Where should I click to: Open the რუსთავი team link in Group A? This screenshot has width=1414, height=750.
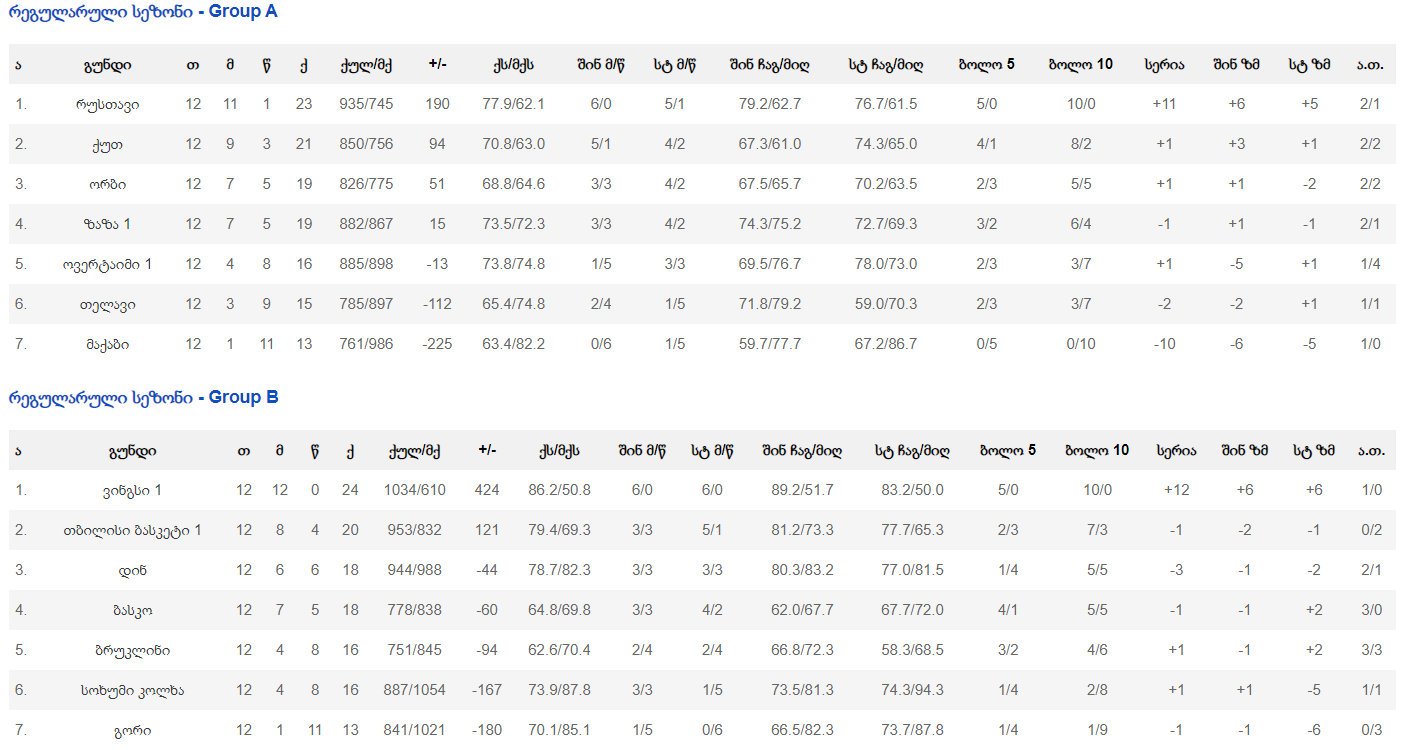pos(107,104)
